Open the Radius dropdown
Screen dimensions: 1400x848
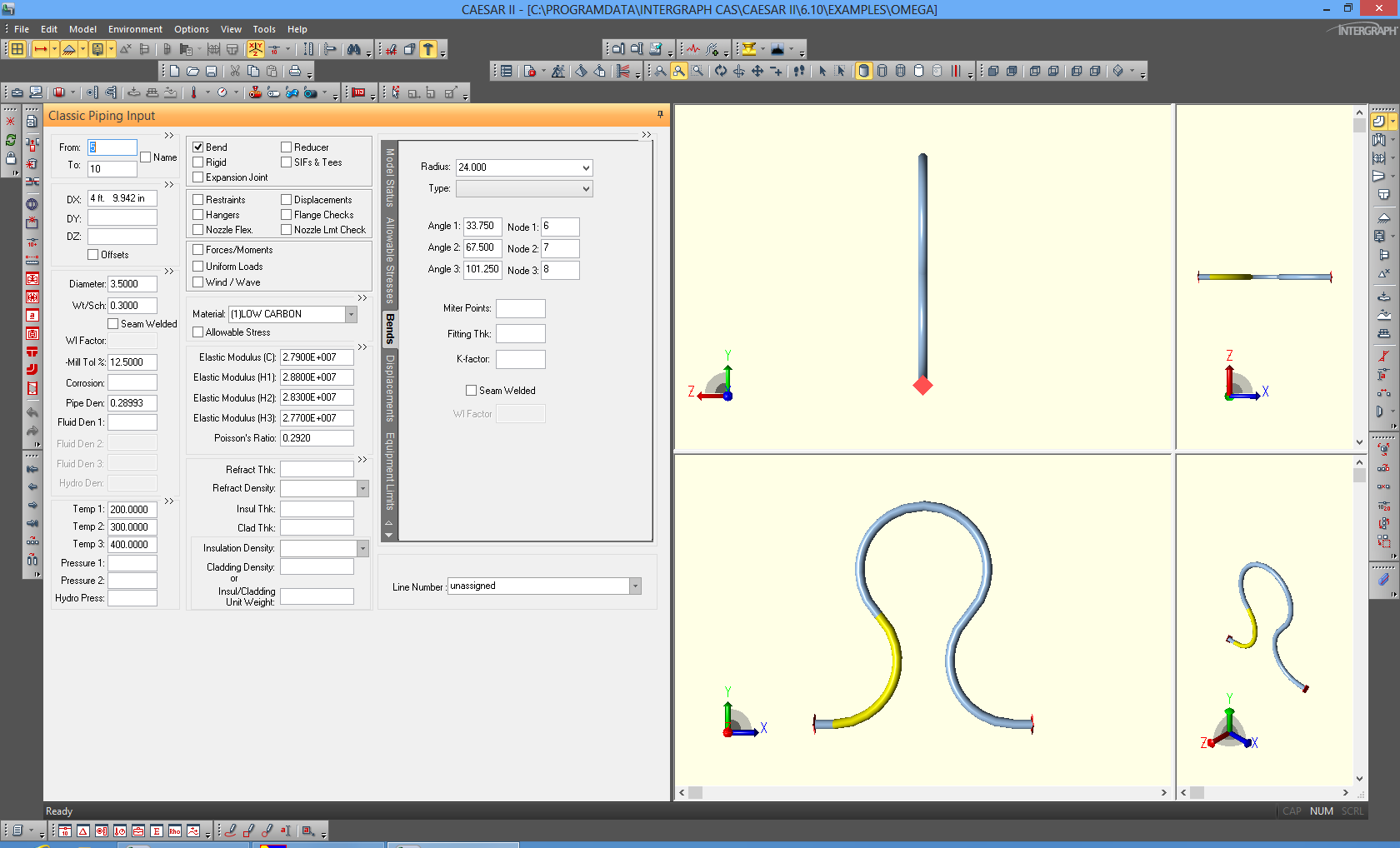point(586,167)
